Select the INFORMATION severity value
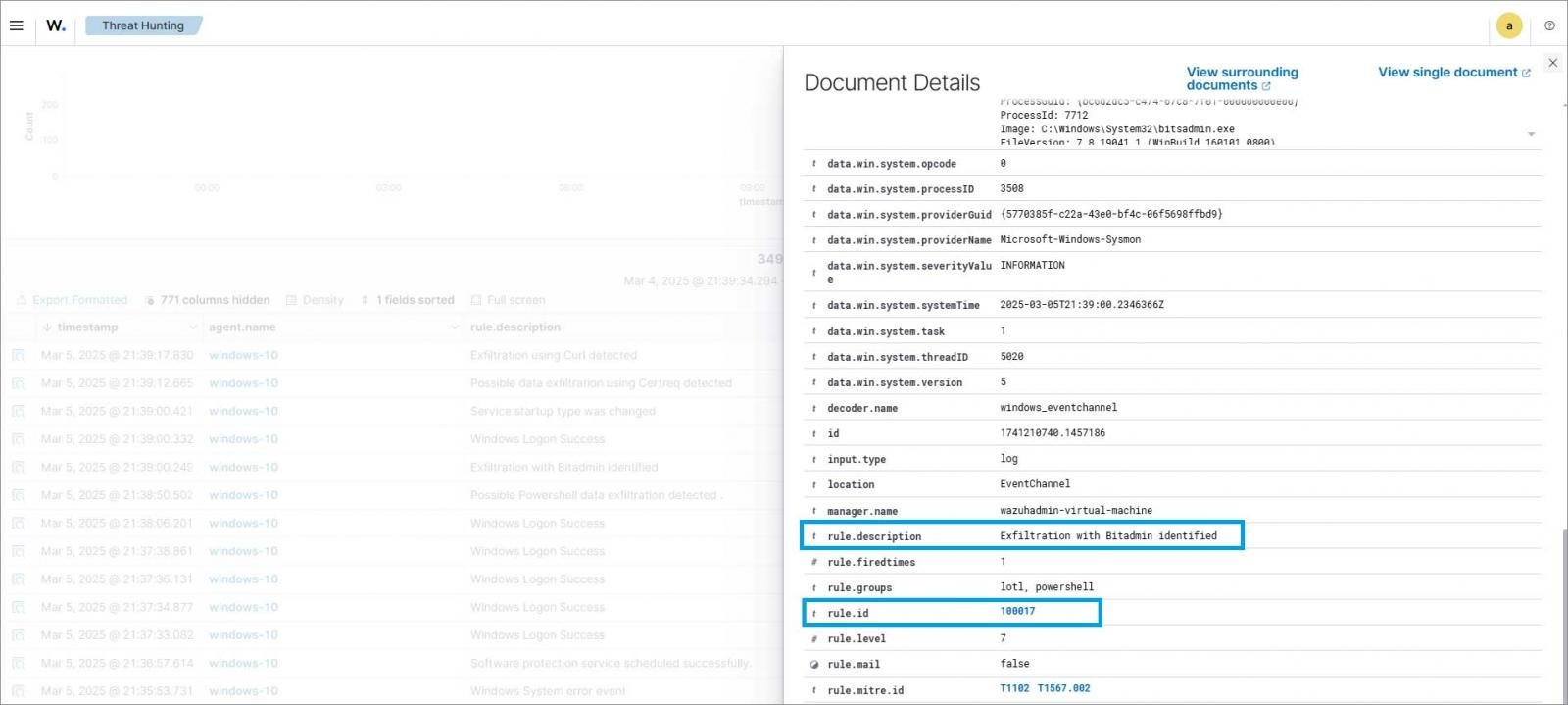 [x=1032, y=265]
